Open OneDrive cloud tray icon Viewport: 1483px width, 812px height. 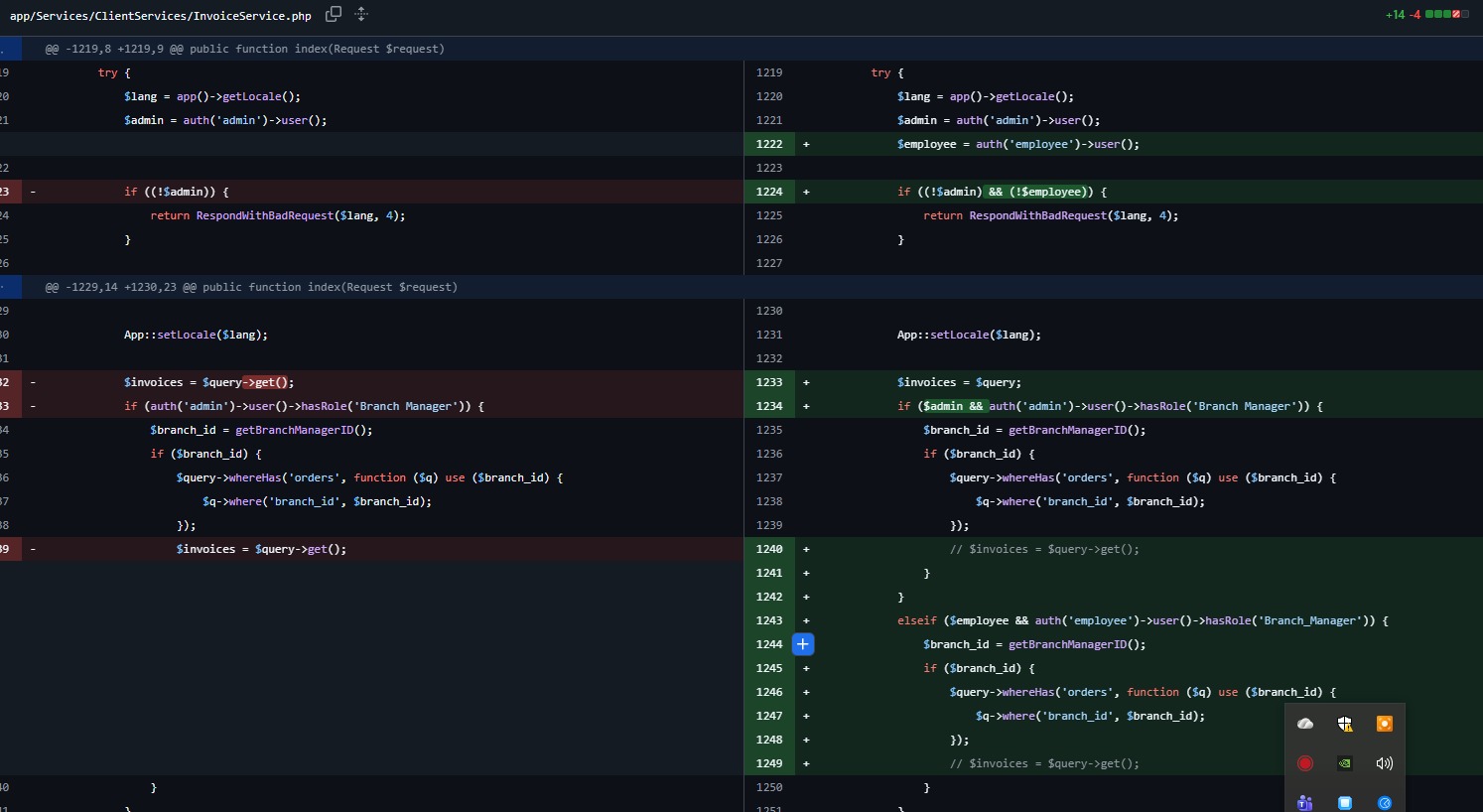[1305, 724]
